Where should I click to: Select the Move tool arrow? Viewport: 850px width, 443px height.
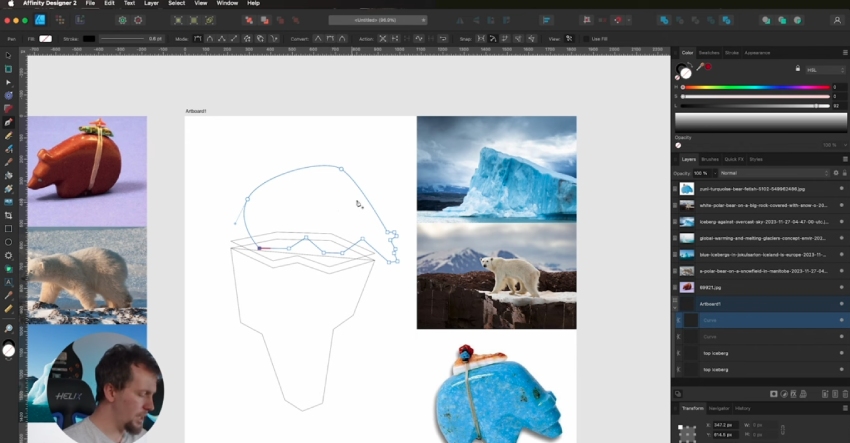[x=8, y=56]
